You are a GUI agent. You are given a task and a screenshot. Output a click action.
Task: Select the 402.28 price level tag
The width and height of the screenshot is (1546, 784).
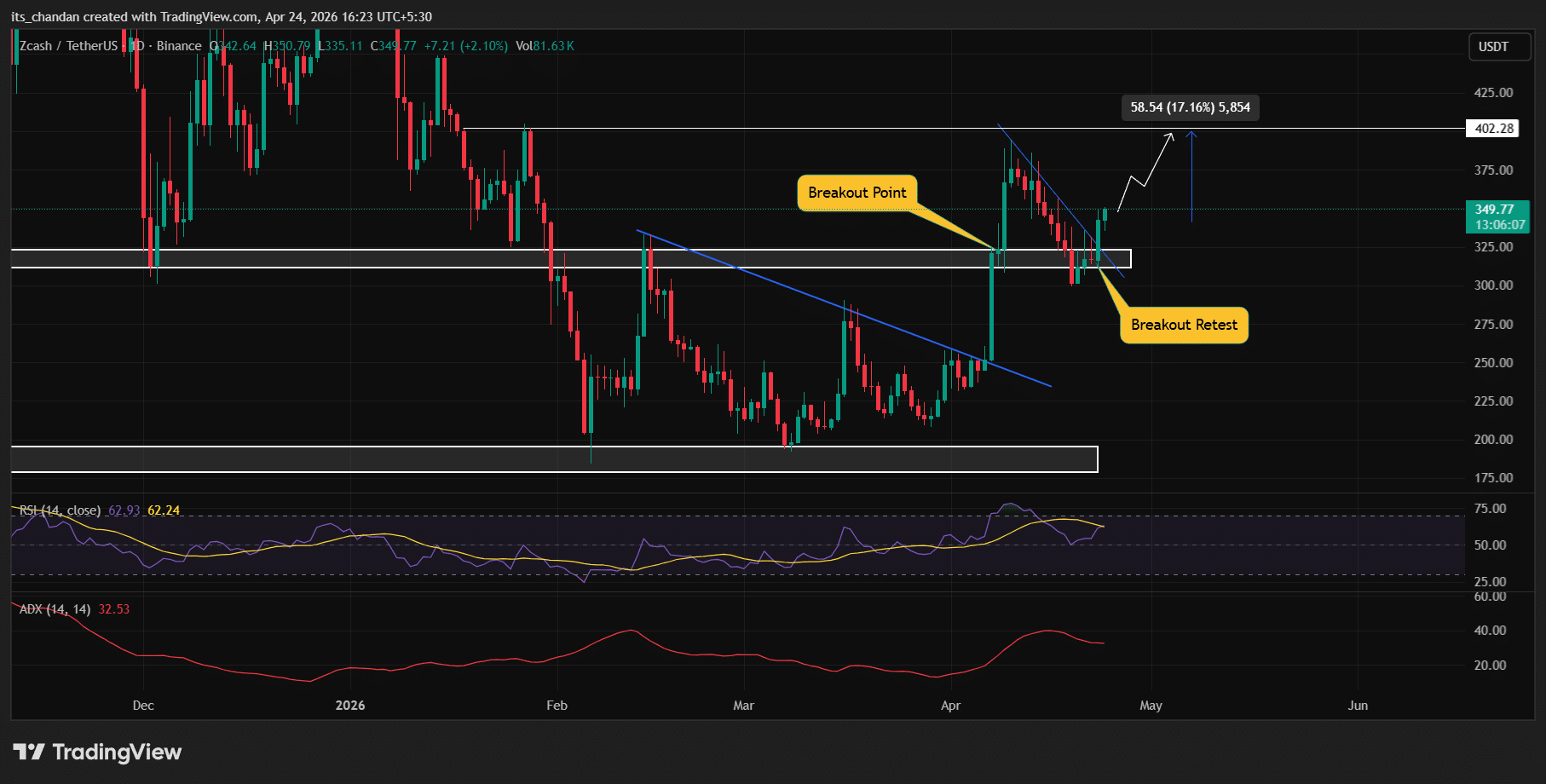coord(1496,129)
